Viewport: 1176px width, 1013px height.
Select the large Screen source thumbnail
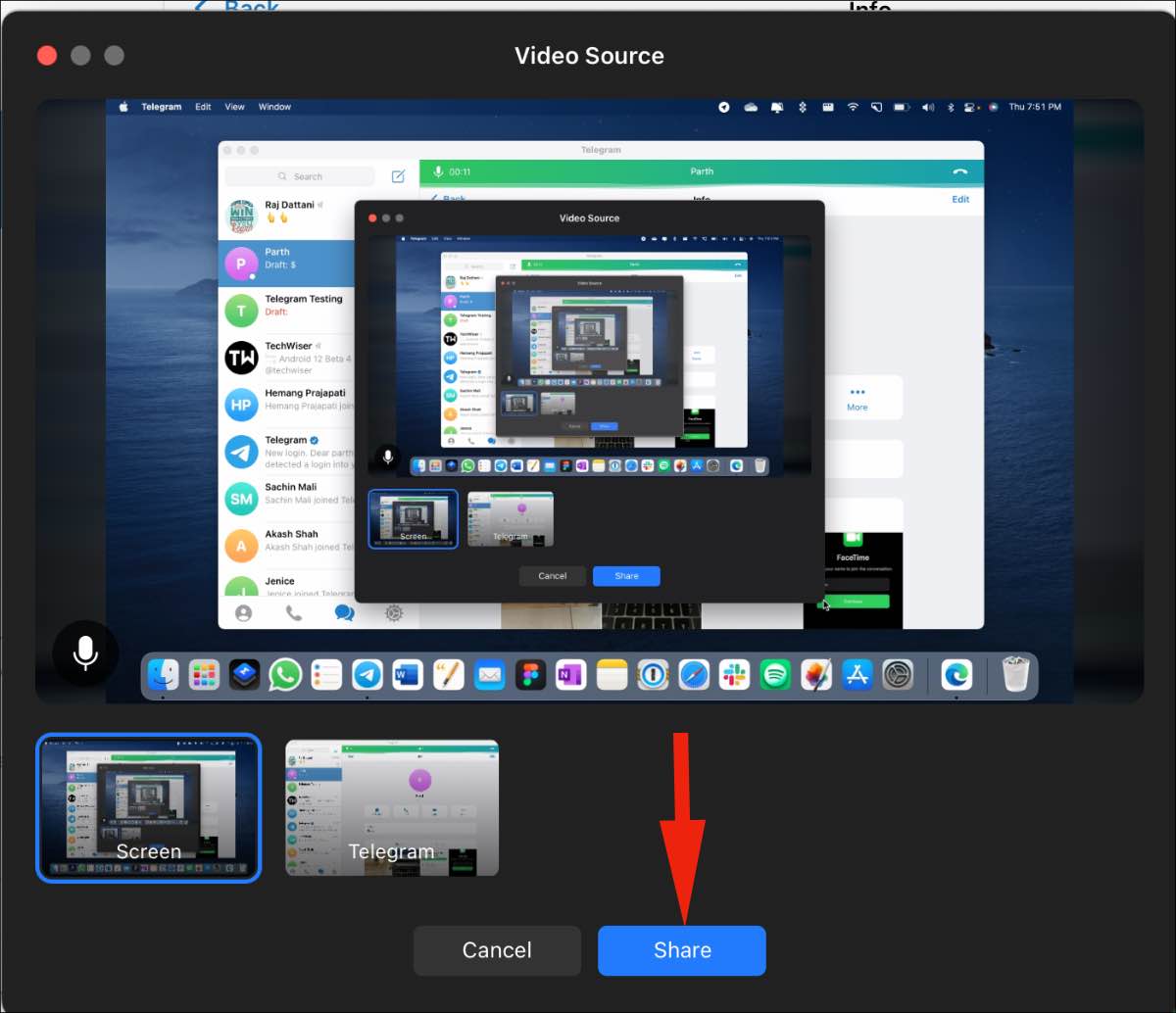149,807
